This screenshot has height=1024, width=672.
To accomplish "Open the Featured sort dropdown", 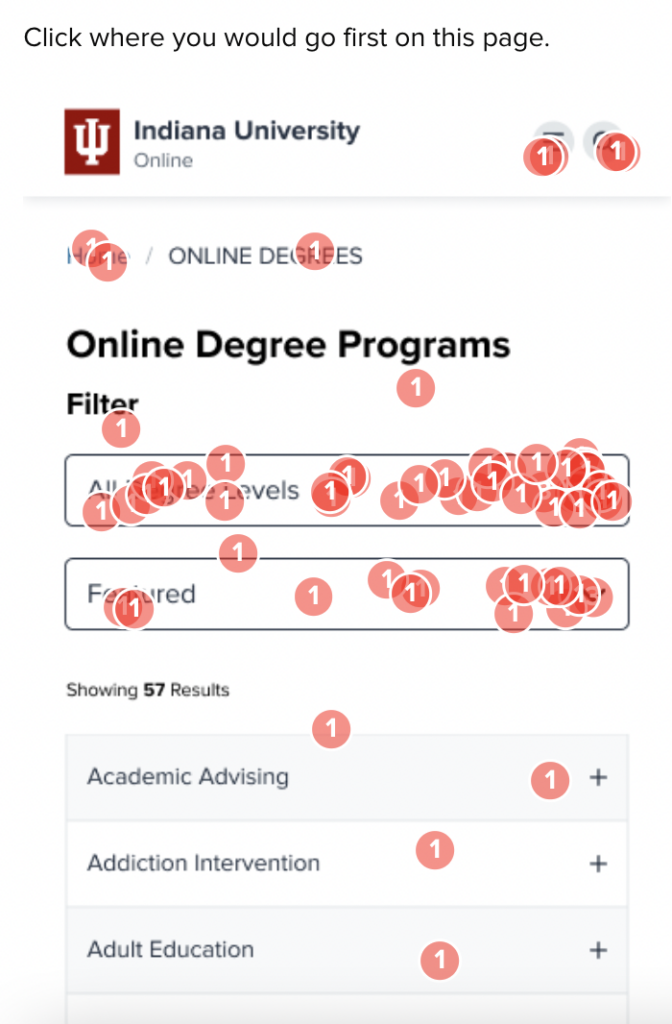I will tap(347, 594).
